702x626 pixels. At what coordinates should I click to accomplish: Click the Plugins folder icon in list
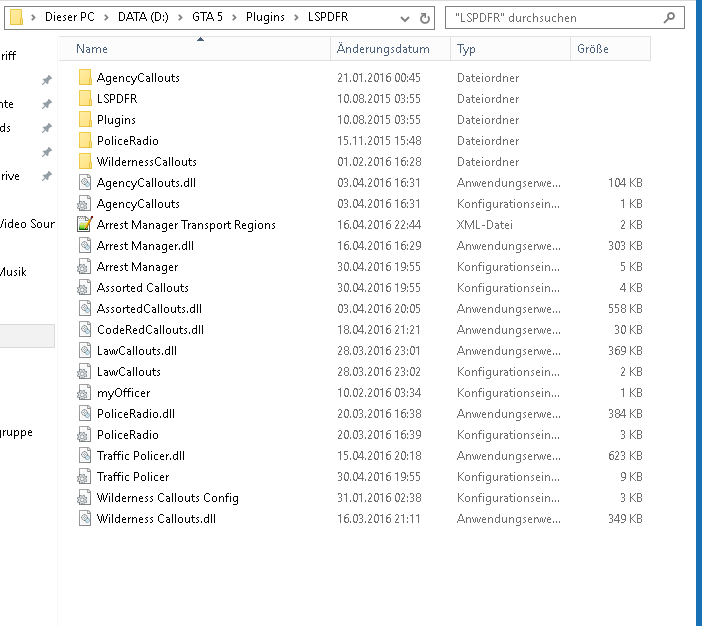click(x=85, y=120)
